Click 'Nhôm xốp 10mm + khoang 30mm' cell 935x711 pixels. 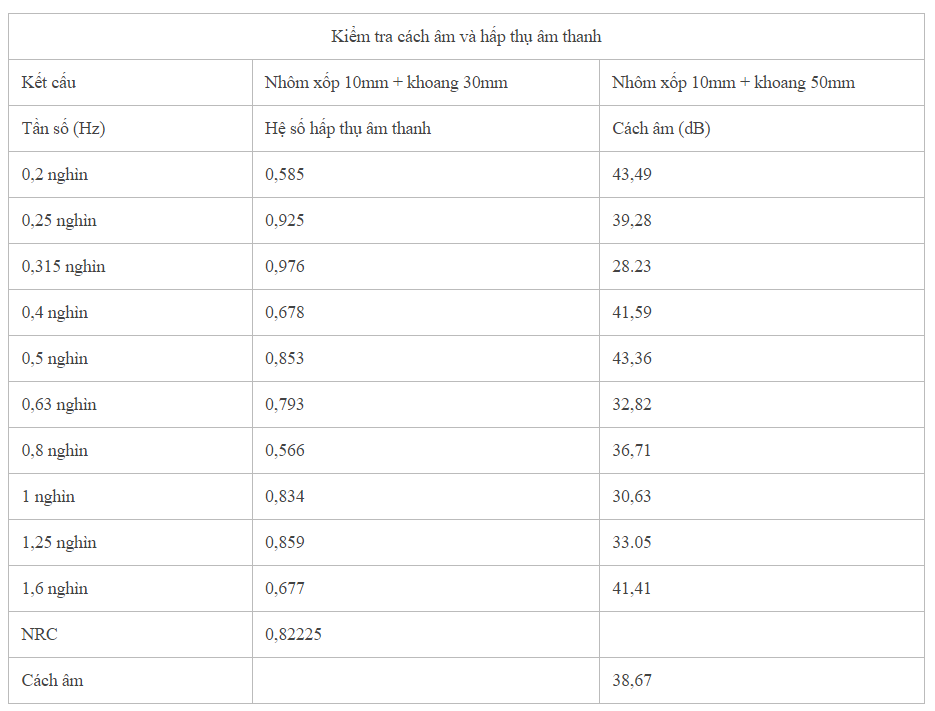386,83
